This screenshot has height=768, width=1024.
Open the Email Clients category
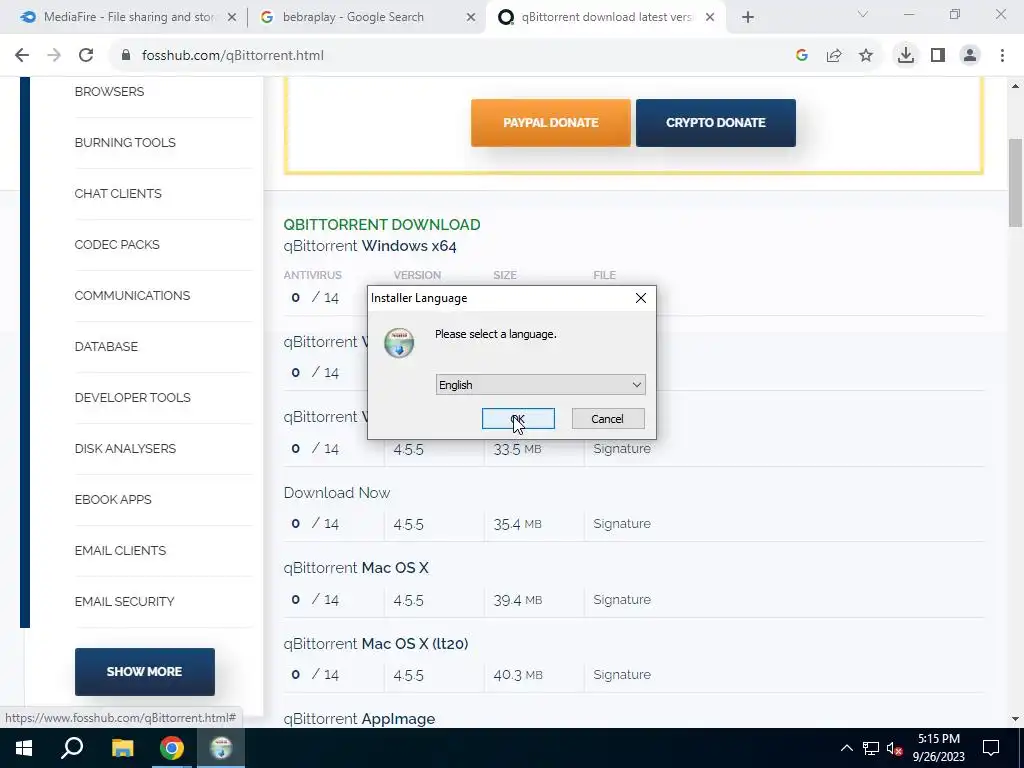[x=120, y=550]
